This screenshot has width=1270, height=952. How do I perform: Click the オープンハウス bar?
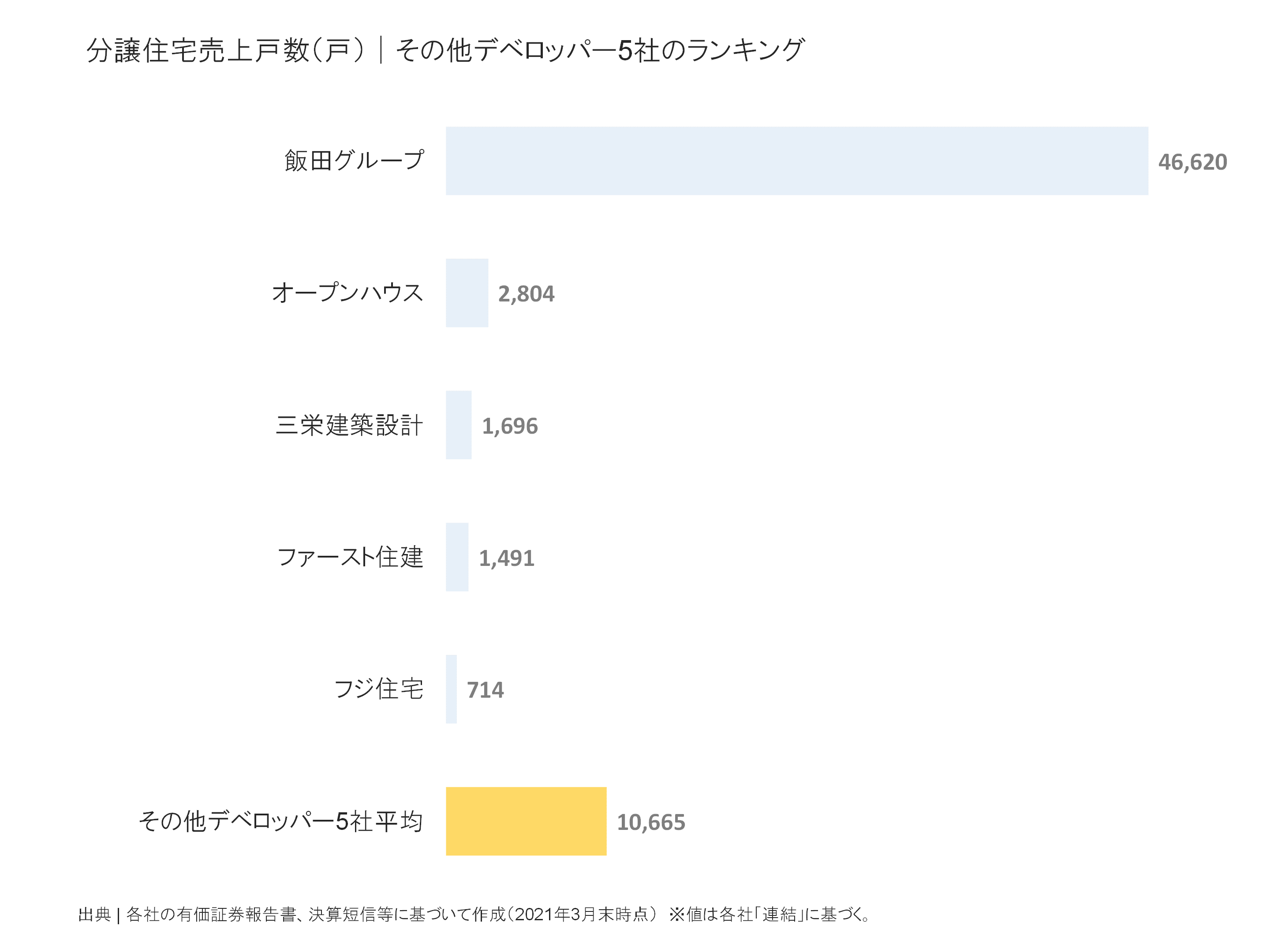[x=467, y=293]
